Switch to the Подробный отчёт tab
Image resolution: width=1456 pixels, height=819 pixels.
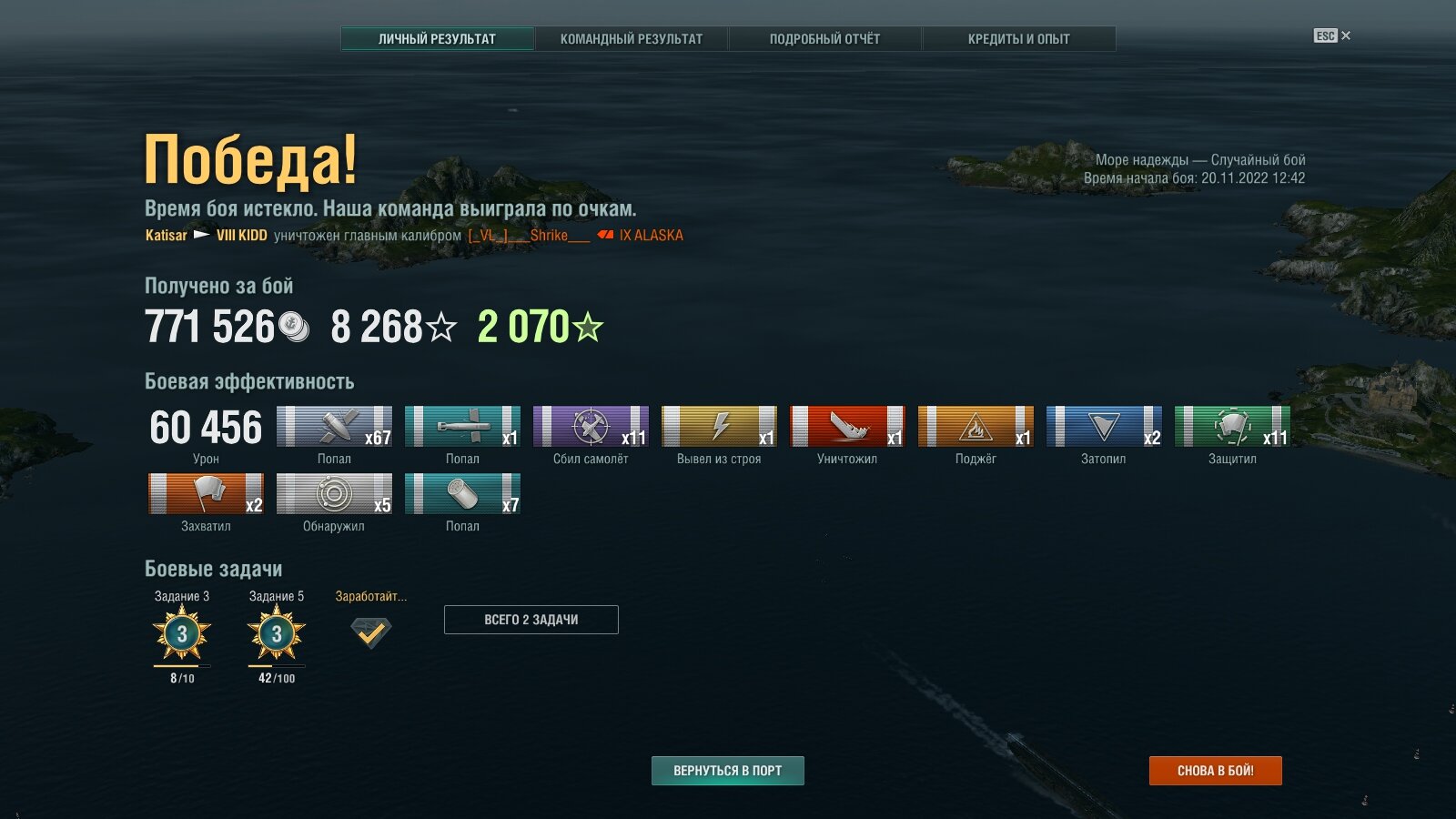pos(825,38)
